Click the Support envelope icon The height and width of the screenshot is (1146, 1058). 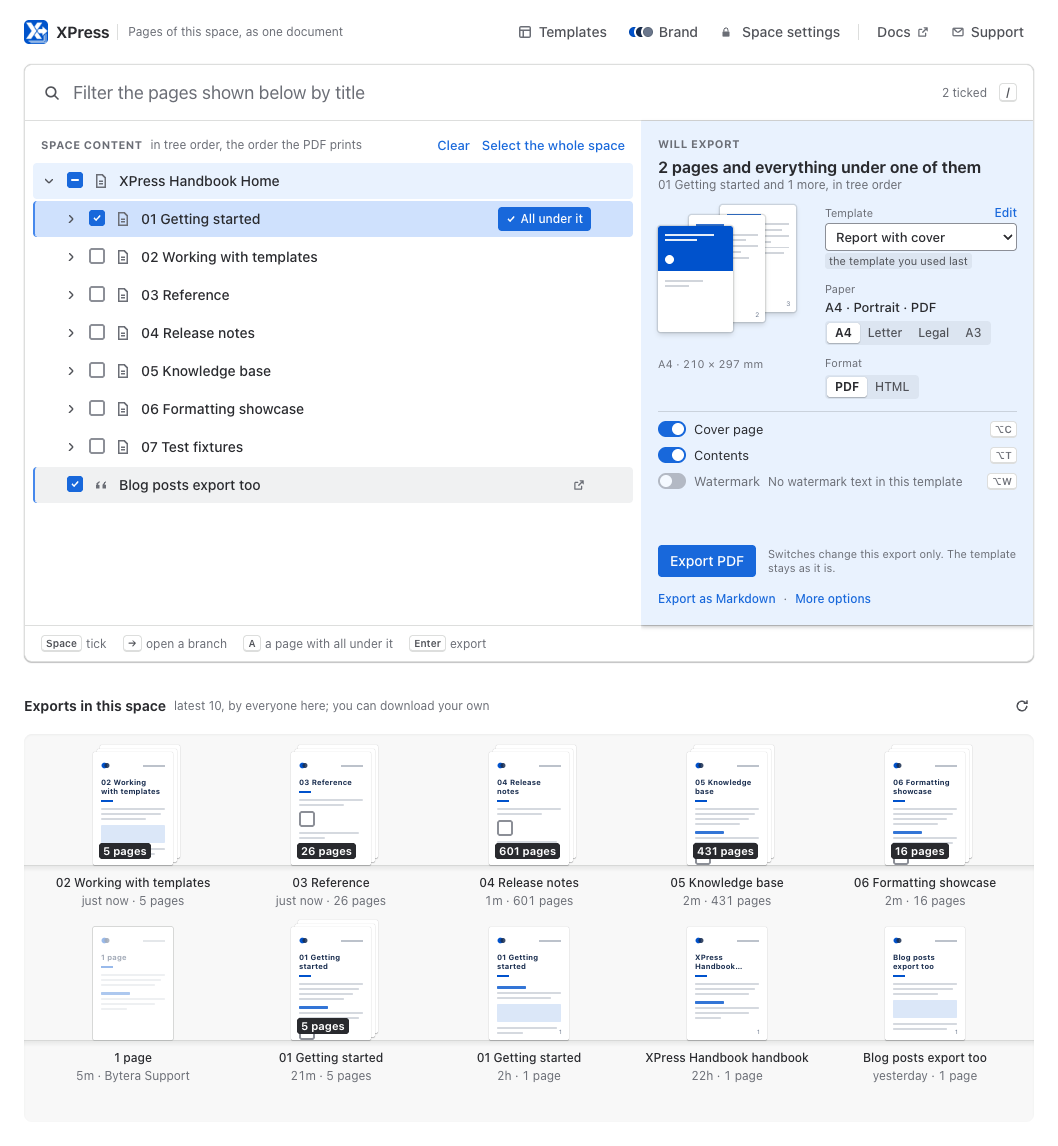click(x=958, y=32)
